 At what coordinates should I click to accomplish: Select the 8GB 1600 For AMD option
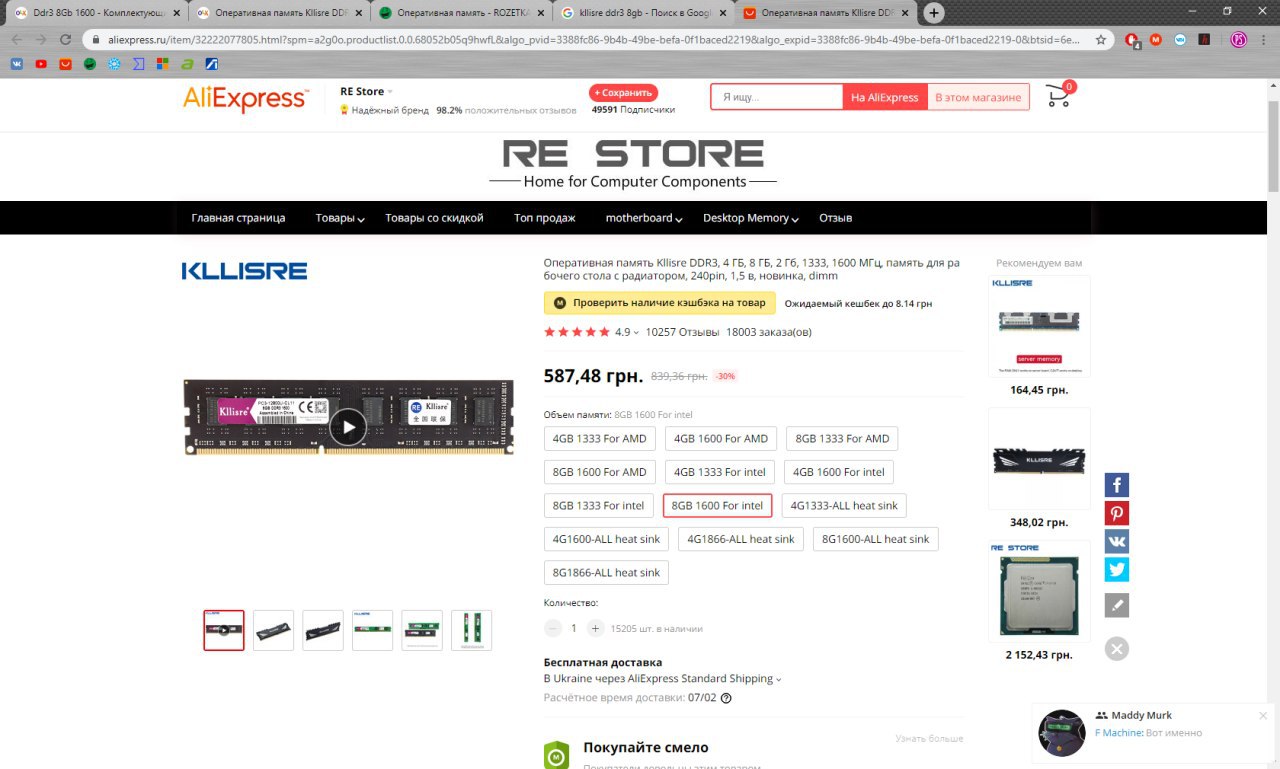pyautogui.click(x=600, y=472)
